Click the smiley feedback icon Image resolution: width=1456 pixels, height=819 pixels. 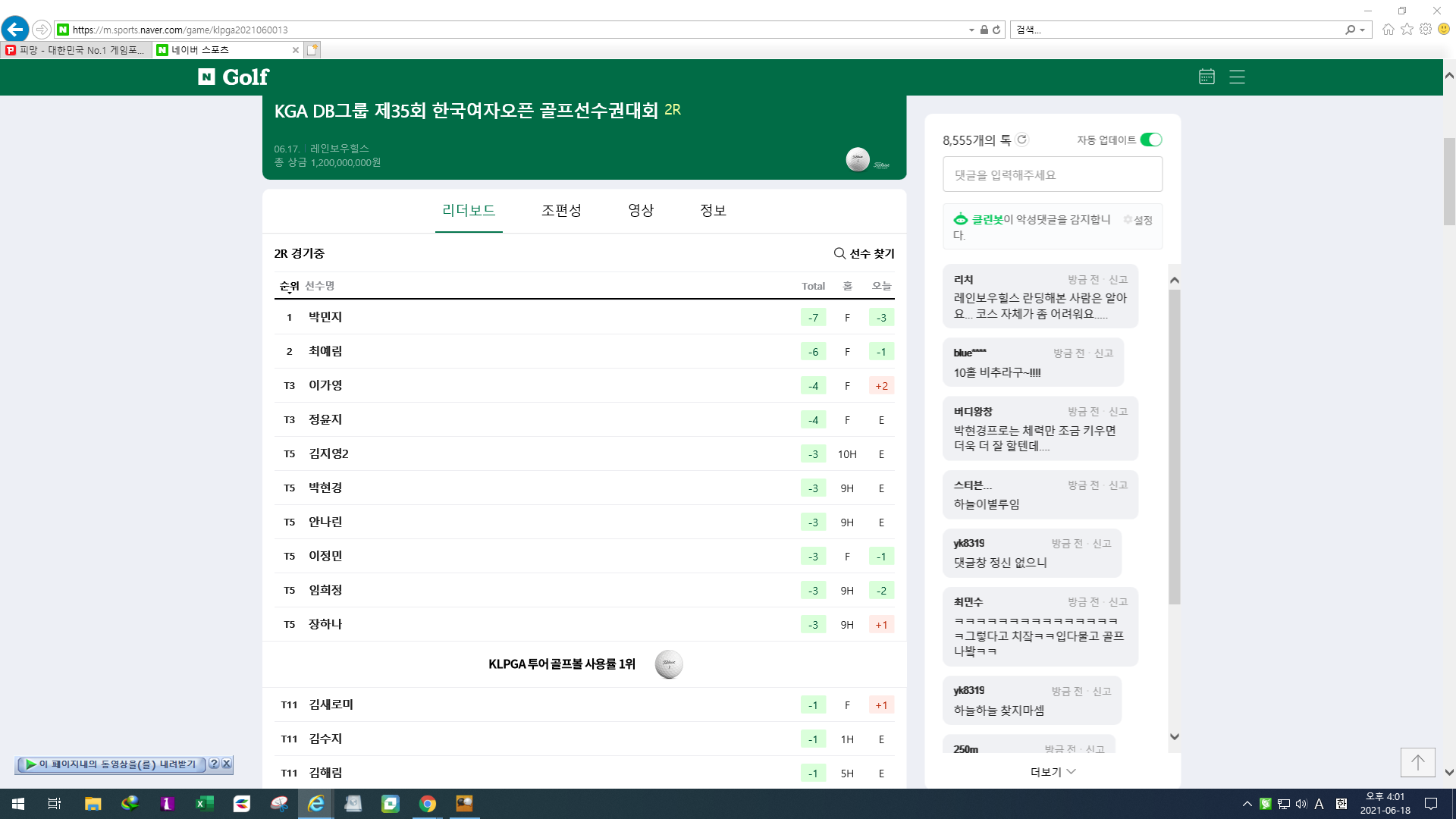coord(1444,30)
